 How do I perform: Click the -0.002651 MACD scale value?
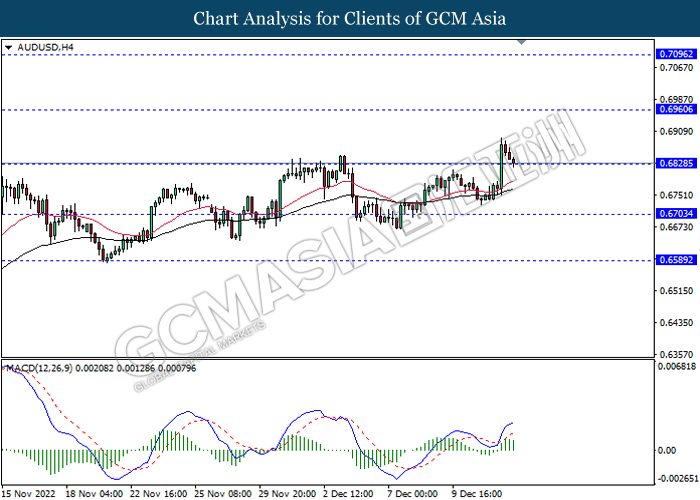pos(679,479)
